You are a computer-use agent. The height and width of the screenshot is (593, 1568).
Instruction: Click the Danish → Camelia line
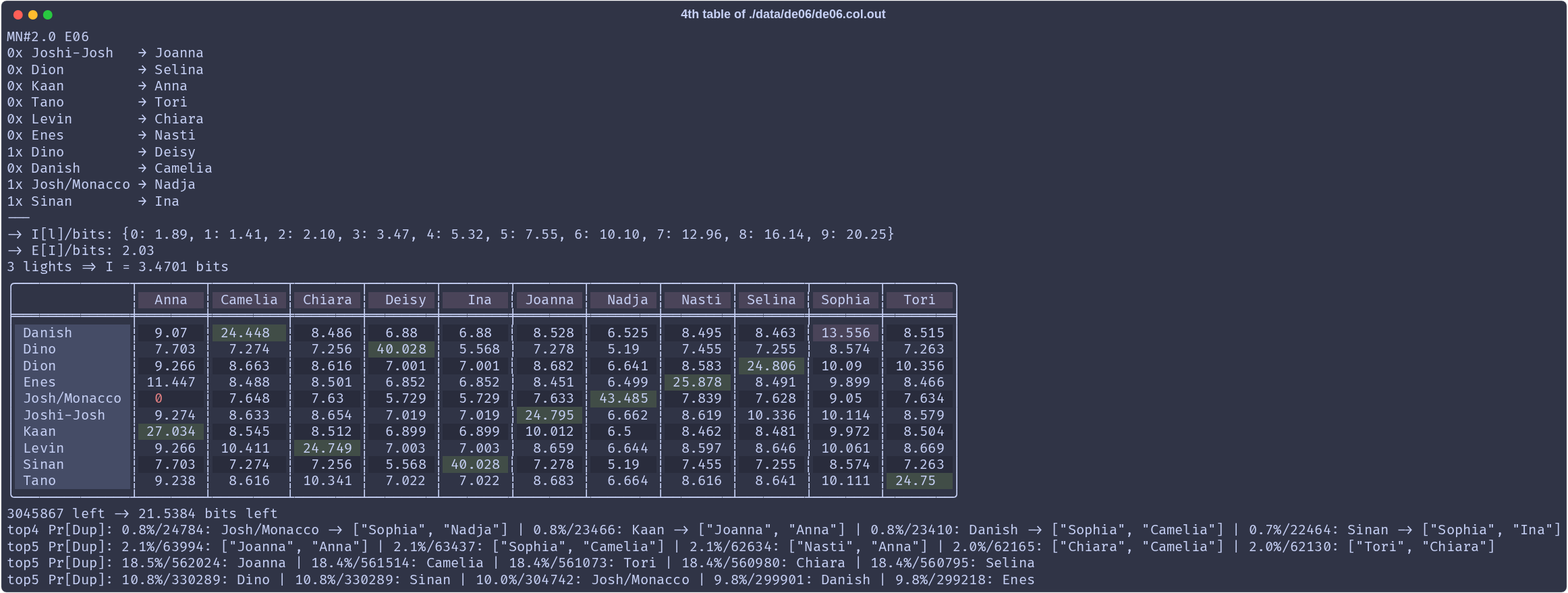coord(109,168)
